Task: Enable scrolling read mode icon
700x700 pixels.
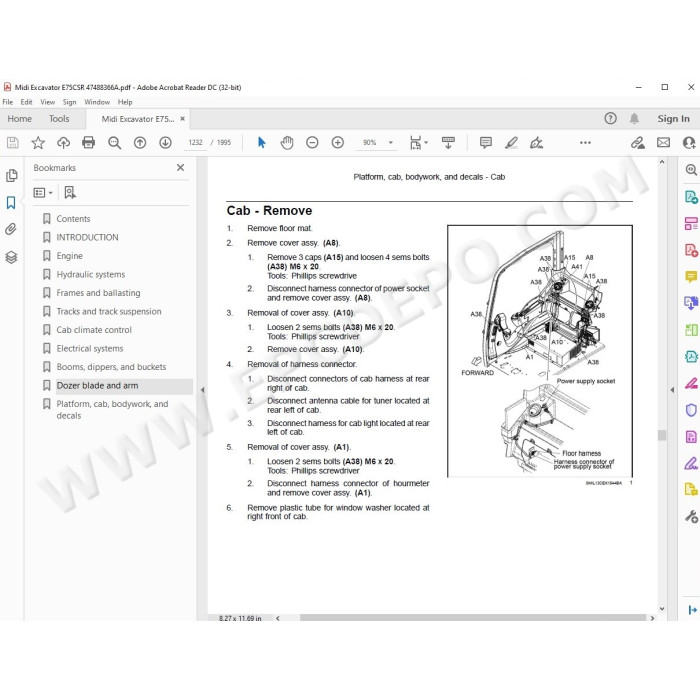Action: pyautogui.click(x=448, y=143)
